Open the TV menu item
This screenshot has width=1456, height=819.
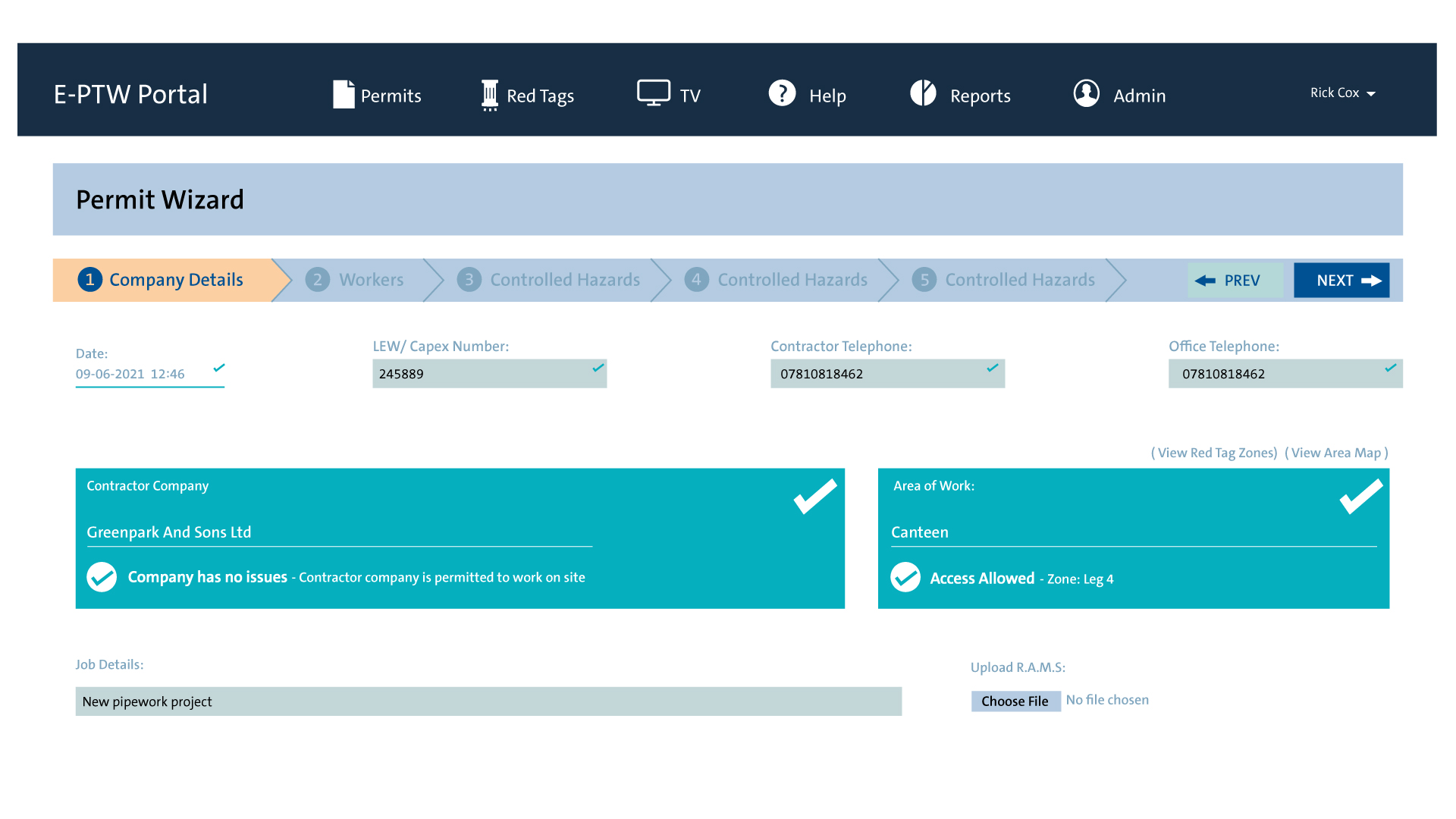click(x=669, y=94)
